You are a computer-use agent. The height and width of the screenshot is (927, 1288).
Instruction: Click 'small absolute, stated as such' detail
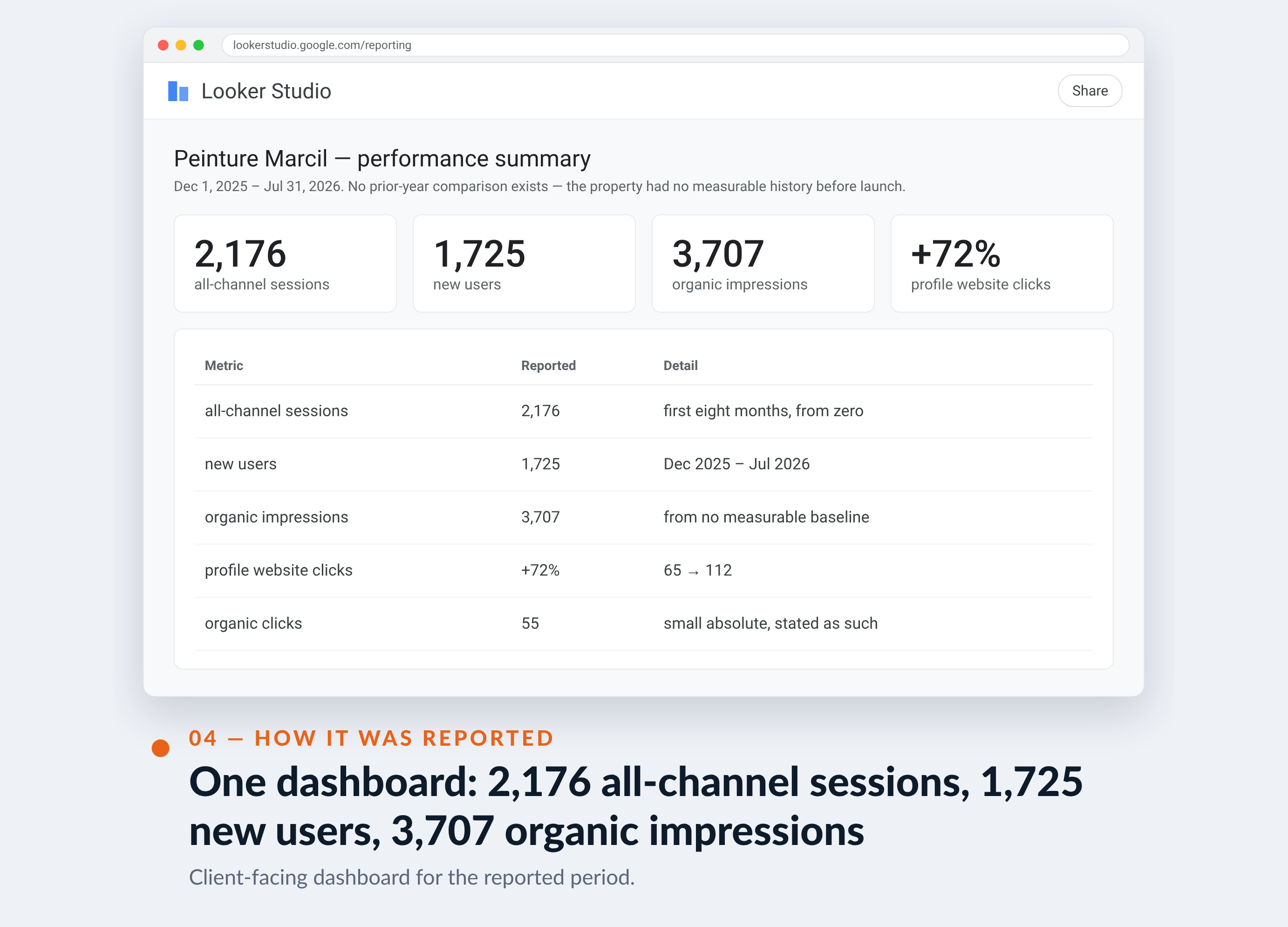pos(770,624)
